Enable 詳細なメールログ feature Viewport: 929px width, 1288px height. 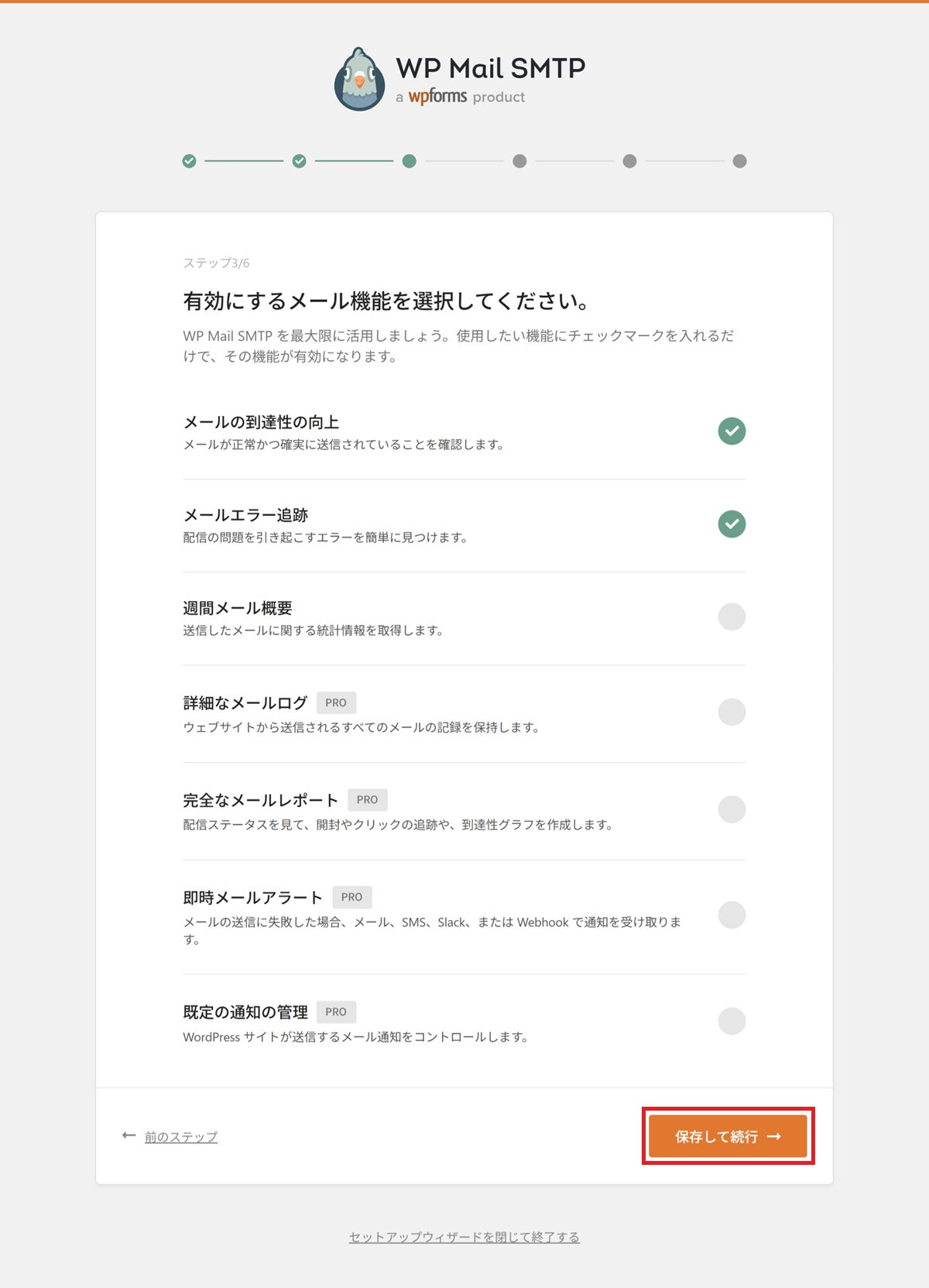tap(732, 712)
